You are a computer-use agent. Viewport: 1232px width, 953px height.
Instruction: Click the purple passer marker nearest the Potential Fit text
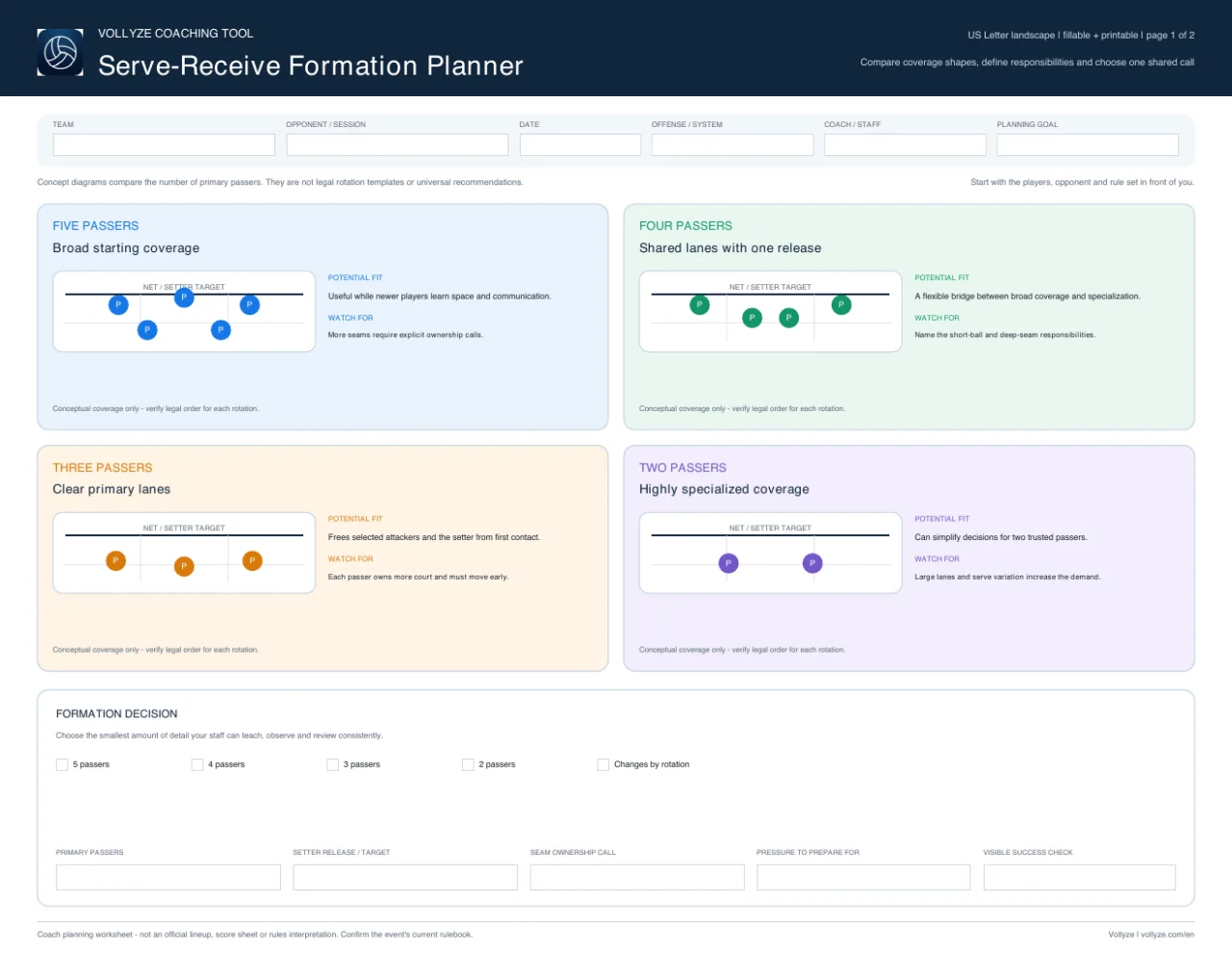click(x=812, y=563)
